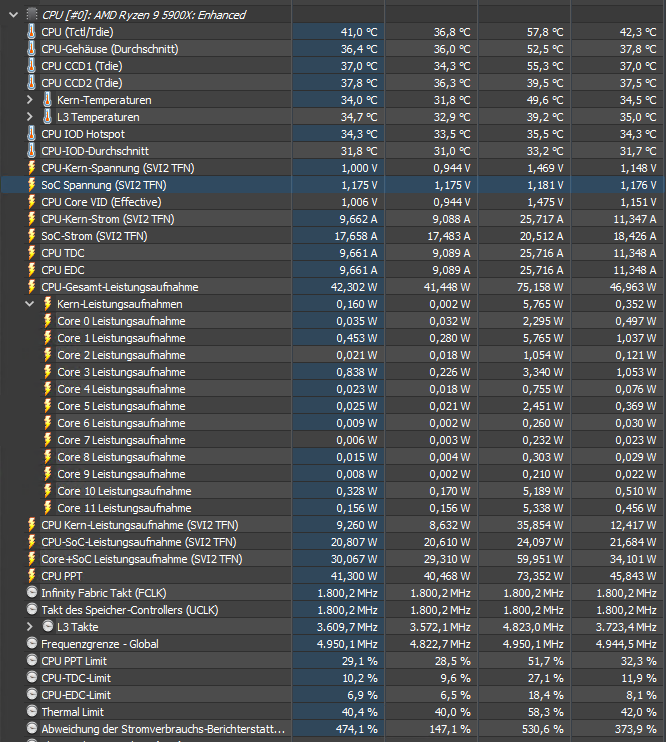The image size is (666, 742).
Task: Click the lightning icon of CPU-Kern-Spannung
Action: [x=31, y=168]
